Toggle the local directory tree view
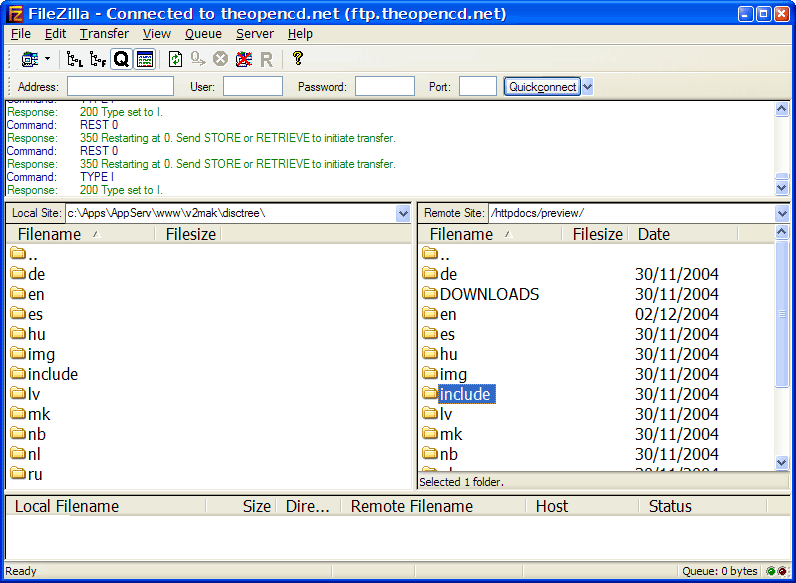 [75, 59]
